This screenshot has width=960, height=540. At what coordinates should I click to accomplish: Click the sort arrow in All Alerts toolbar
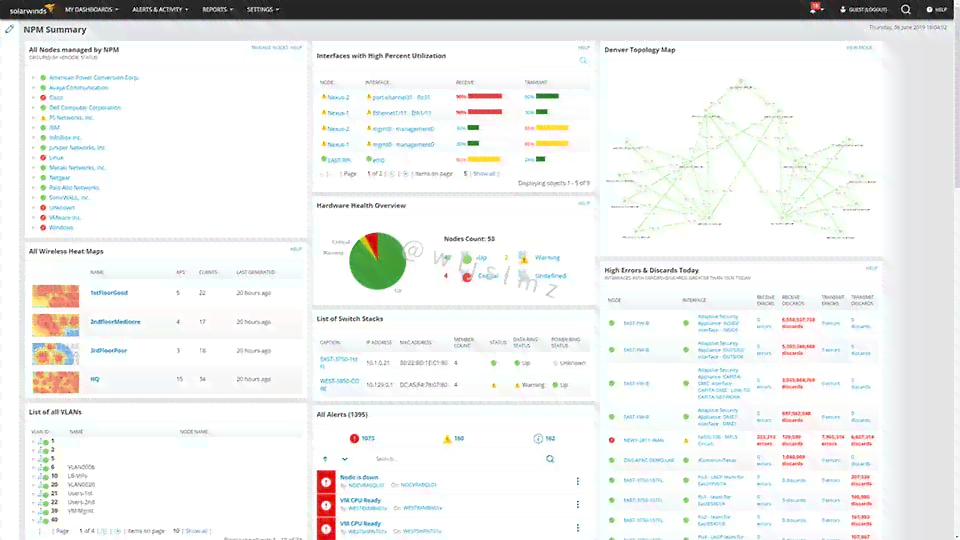pyautogui.click(x=325, y=459)
